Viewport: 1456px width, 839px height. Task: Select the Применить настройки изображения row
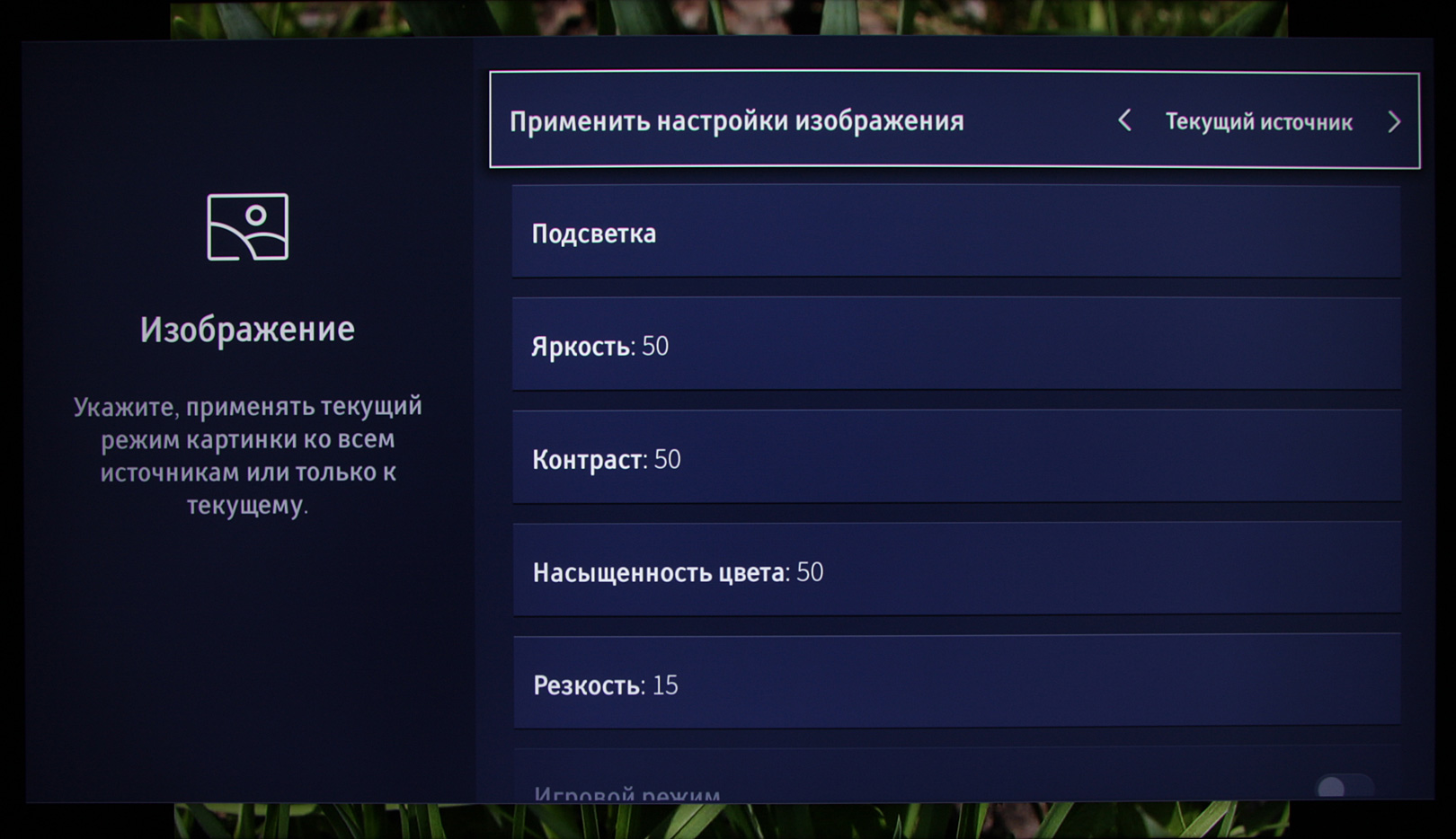coord(954,119)
